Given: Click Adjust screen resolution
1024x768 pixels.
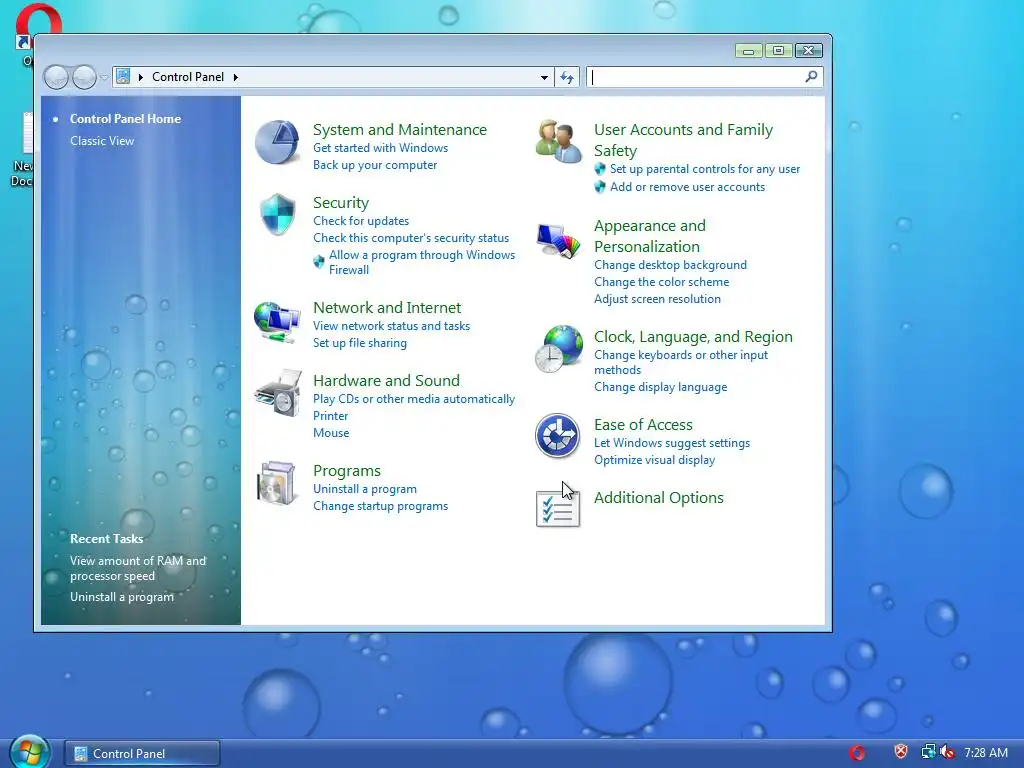Looking at the screenshot, I should [x=657, y=298].
